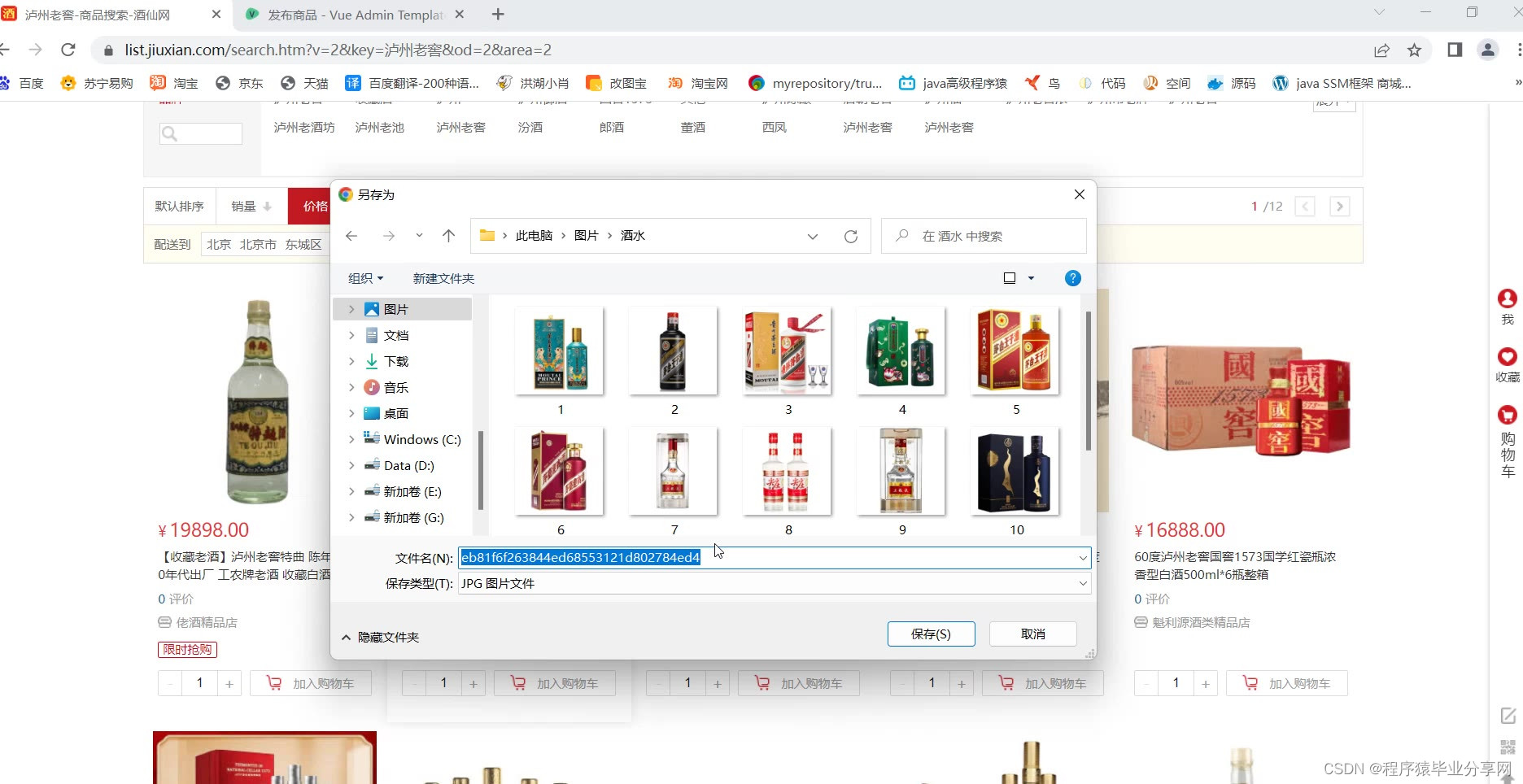Toggle browser side panel icon
1523x784 pixels.
tap(1455, 50)
